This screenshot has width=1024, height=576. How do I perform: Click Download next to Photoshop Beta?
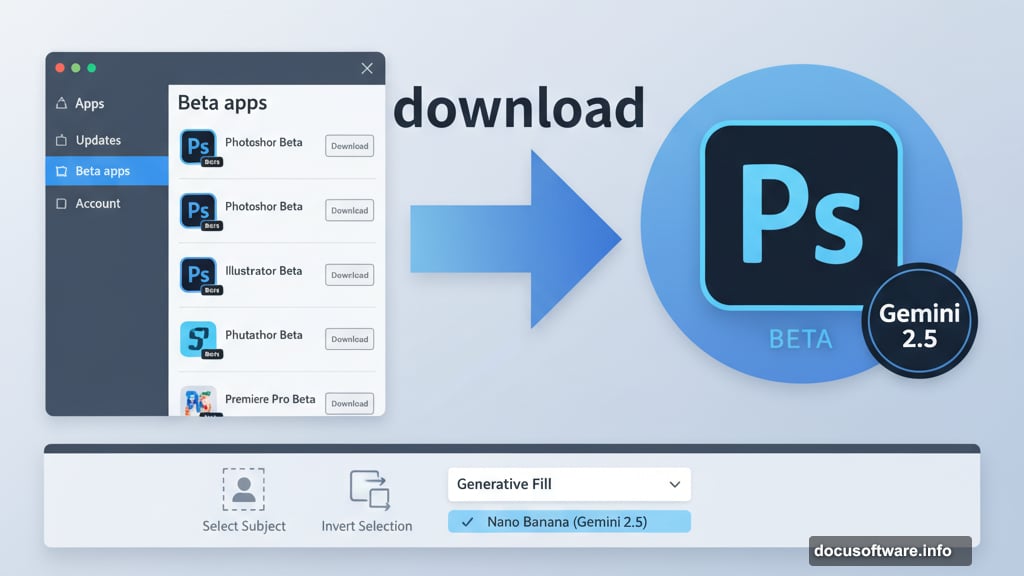point(348,146)
